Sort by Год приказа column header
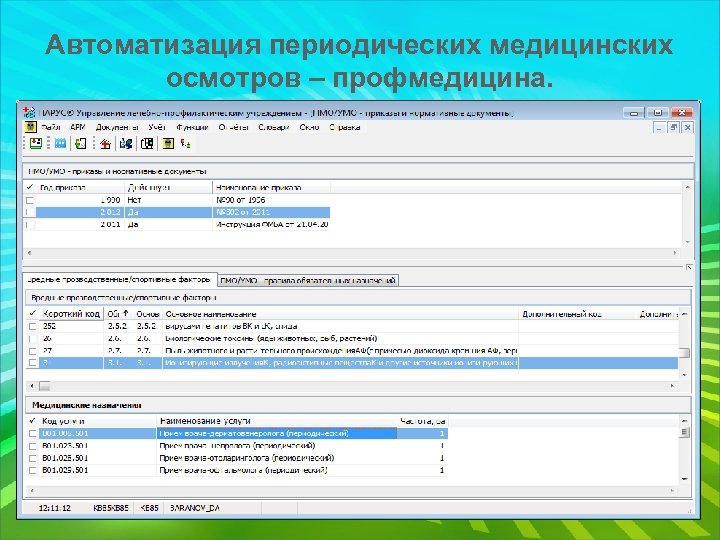This screenshot has height=540, width=720. (x=80, y=187)
